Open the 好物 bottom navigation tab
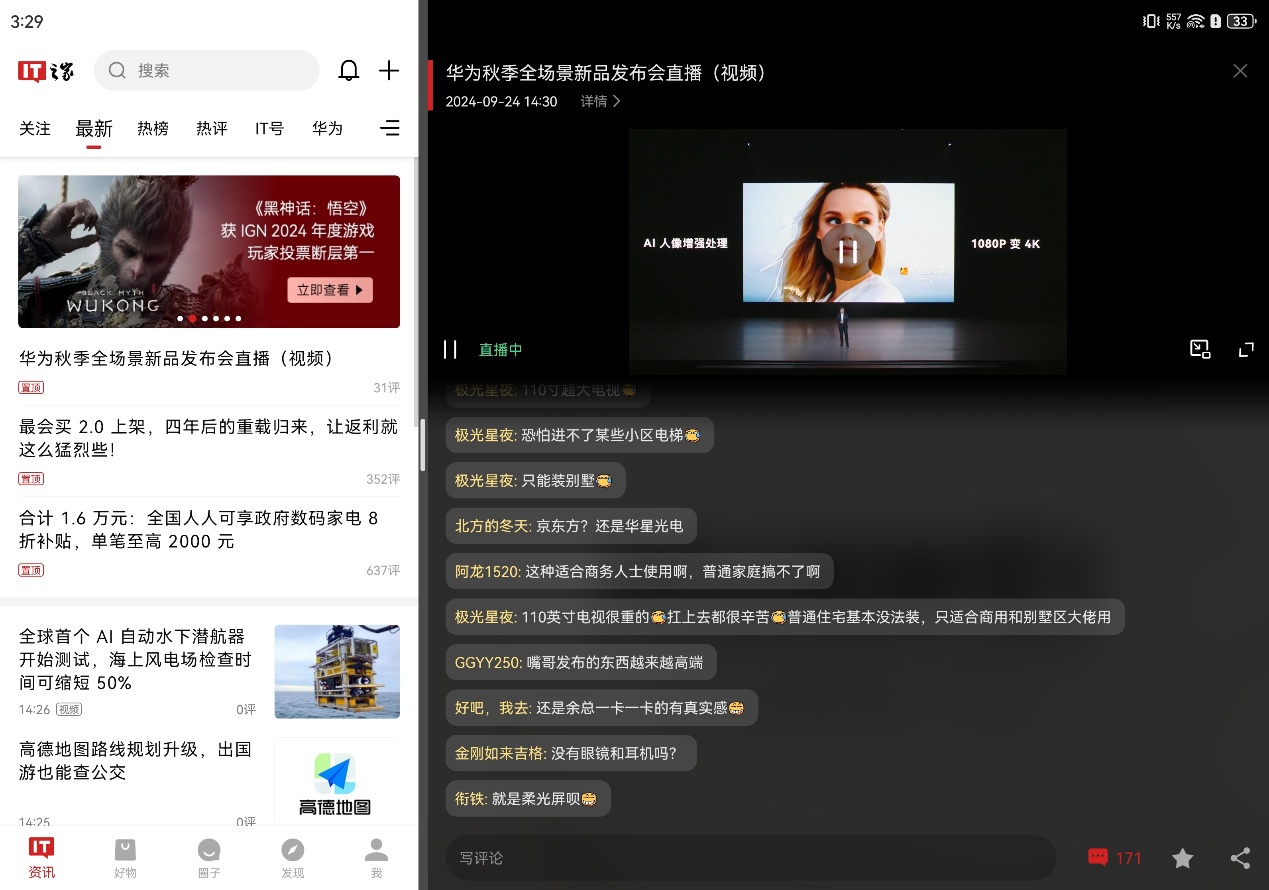The width and height of the screenshot is (1269, 890). [125, 857]
